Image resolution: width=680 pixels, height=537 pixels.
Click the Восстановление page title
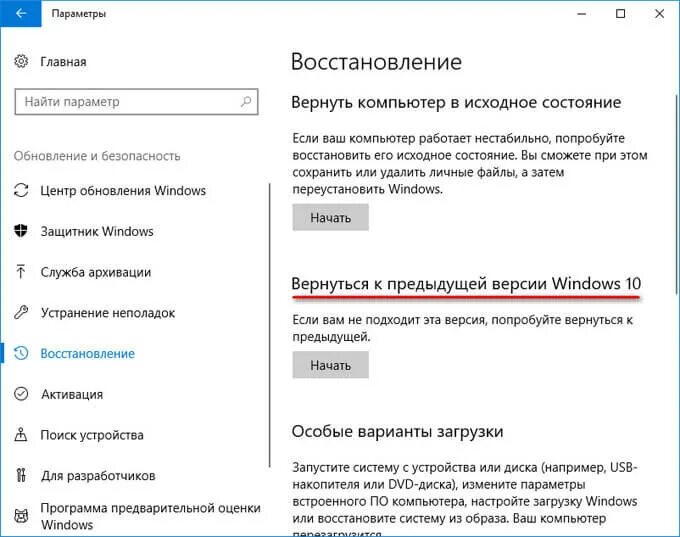[x=376, y=62]
